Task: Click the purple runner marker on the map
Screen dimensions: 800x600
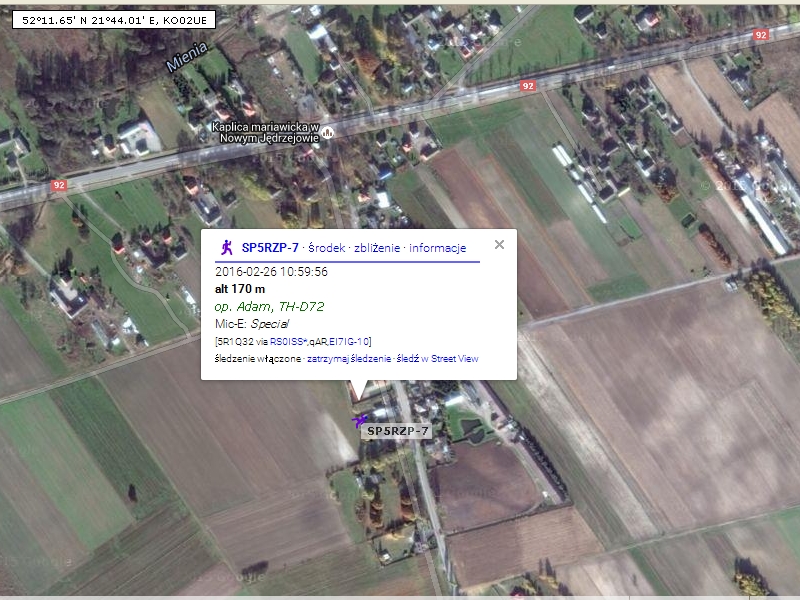Action: point(359,421)
